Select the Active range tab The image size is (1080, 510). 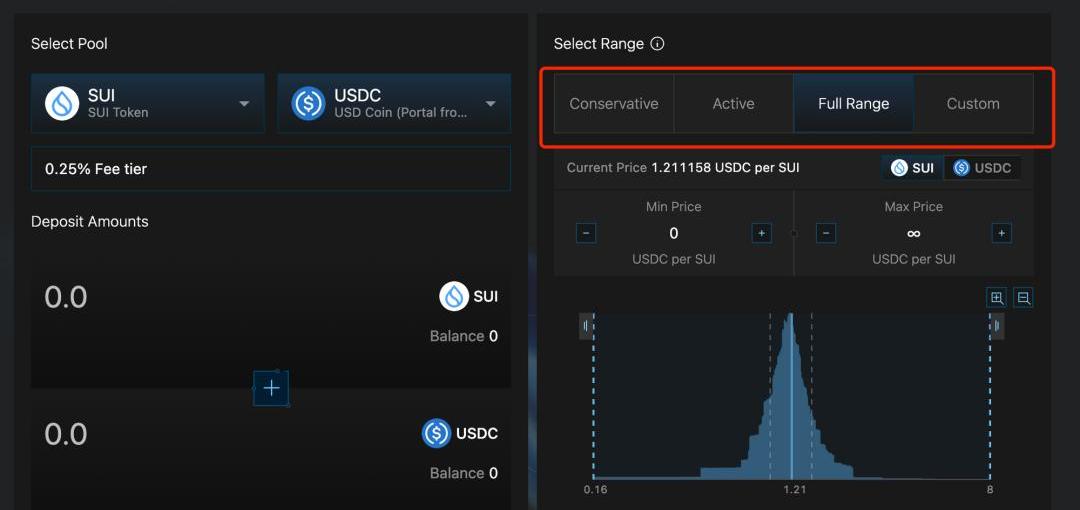733,103
